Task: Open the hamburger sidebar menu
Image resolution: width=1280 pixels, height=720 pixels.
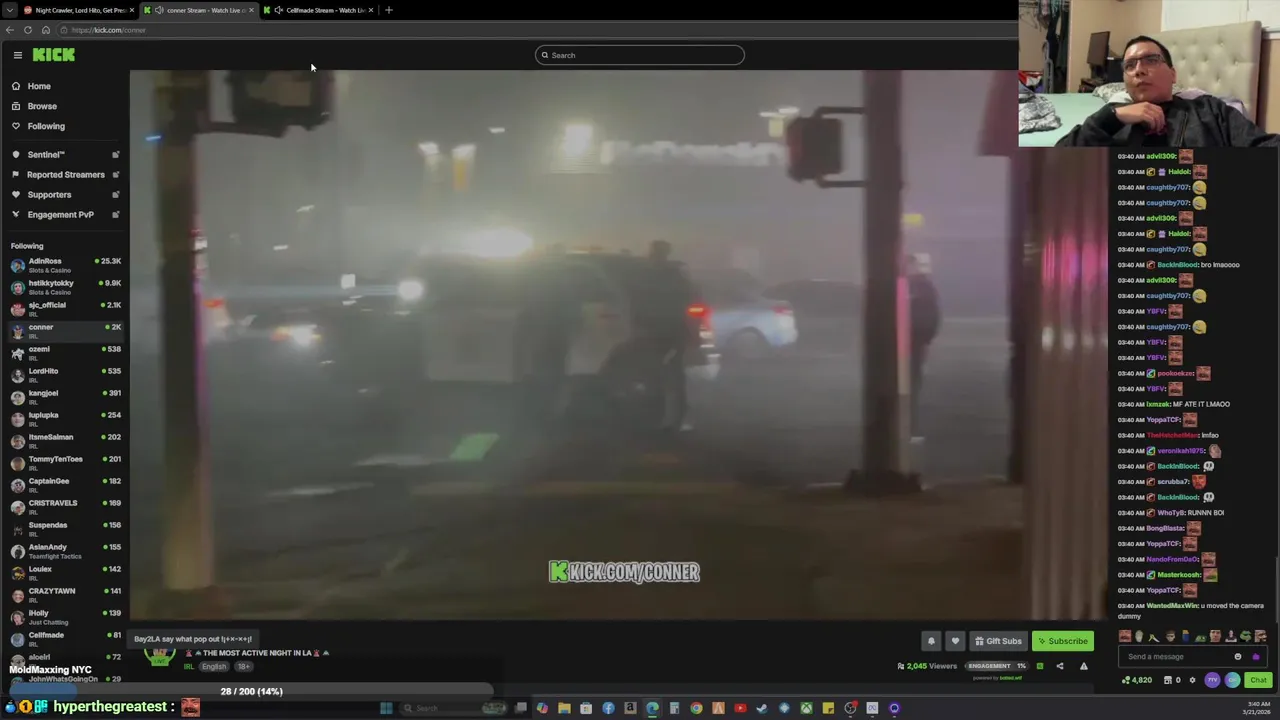Action: click(17, 55)
